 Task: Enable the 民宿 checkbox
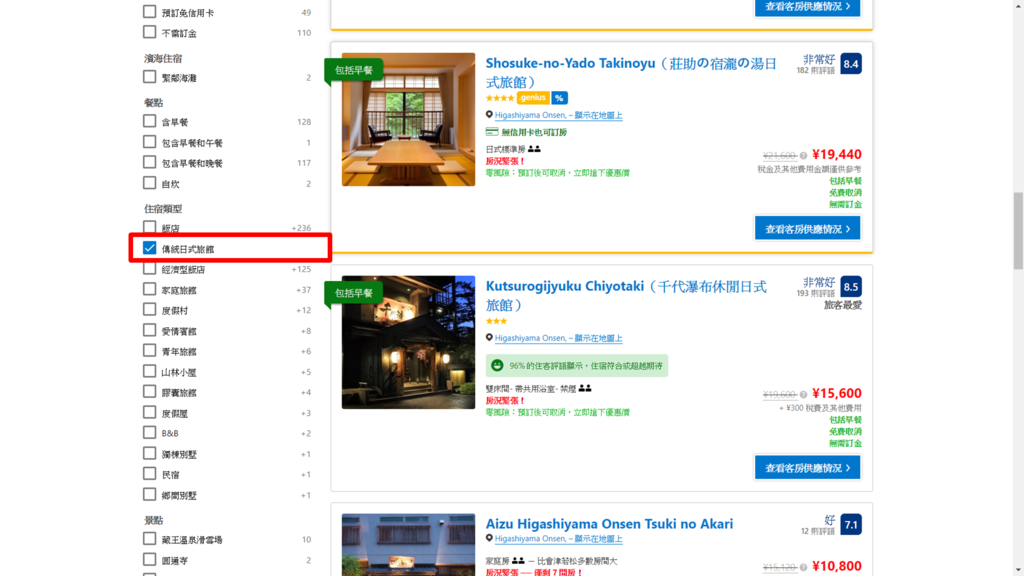tap(150, 474)
